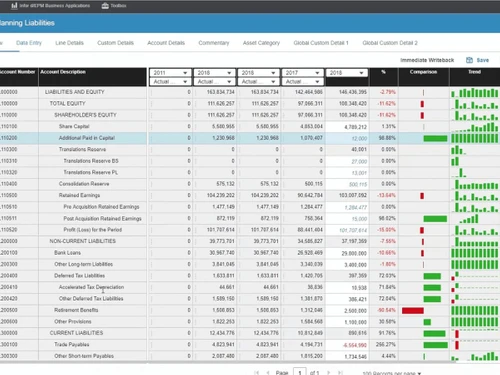This screenshot has width=500, height=375.
Task: Edit Additional Paid in Capital 2018 cell 12,000
Action: [347, 138]
